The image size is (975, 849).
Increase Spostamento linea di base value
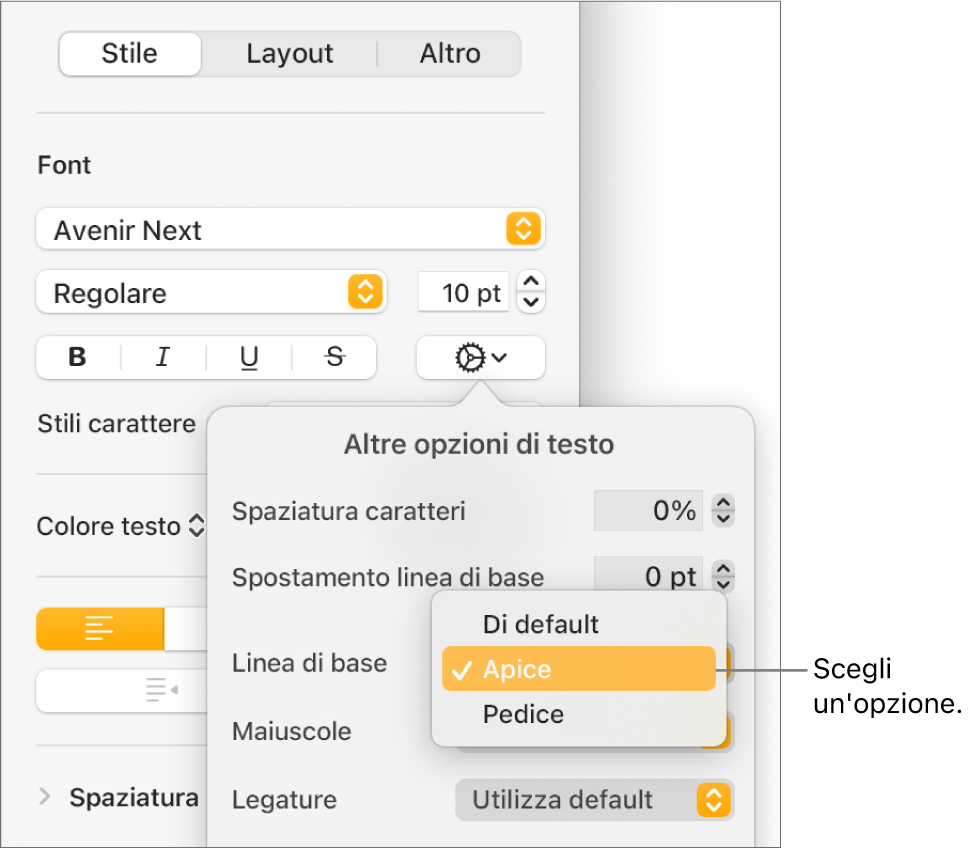pyautogui.click(x=723, y=568)
